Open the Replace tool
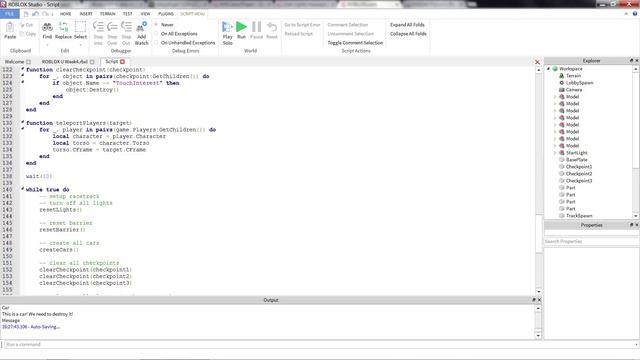Screen dimensions: 640x360 pos(63,30)
